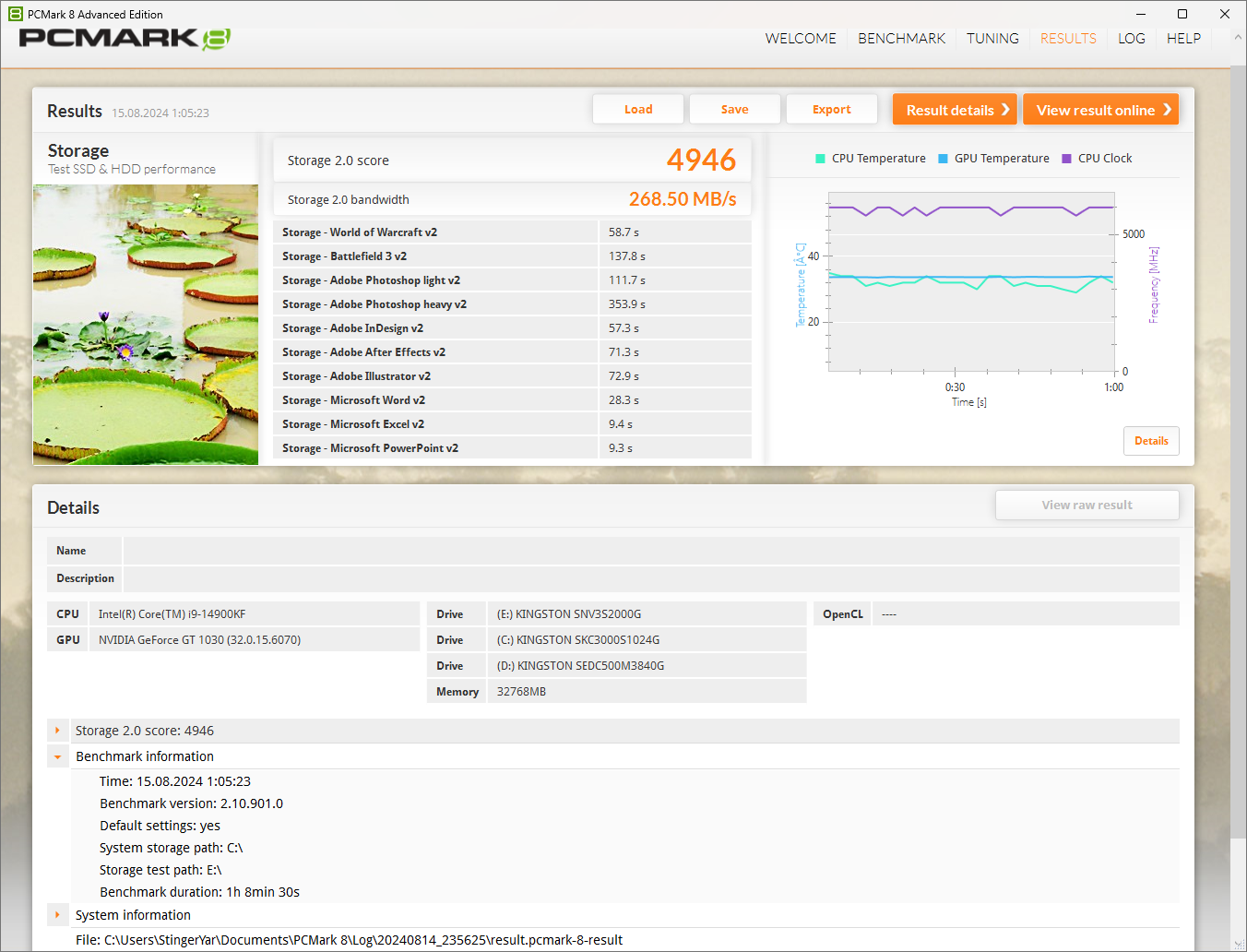
Task: Click the OpenCL value field
Action: click(1026, 614)
